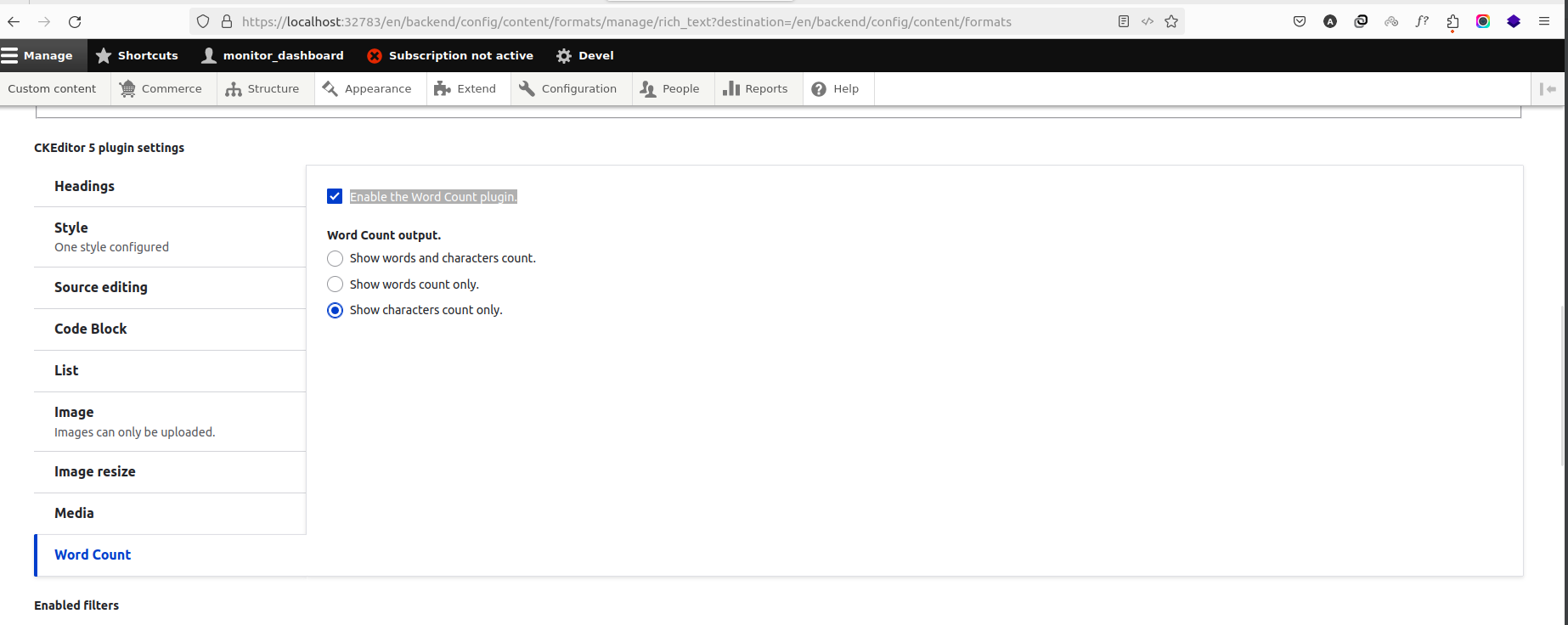Select the Word Count vertical tab

pyautogui.click(x=170, y=555)
